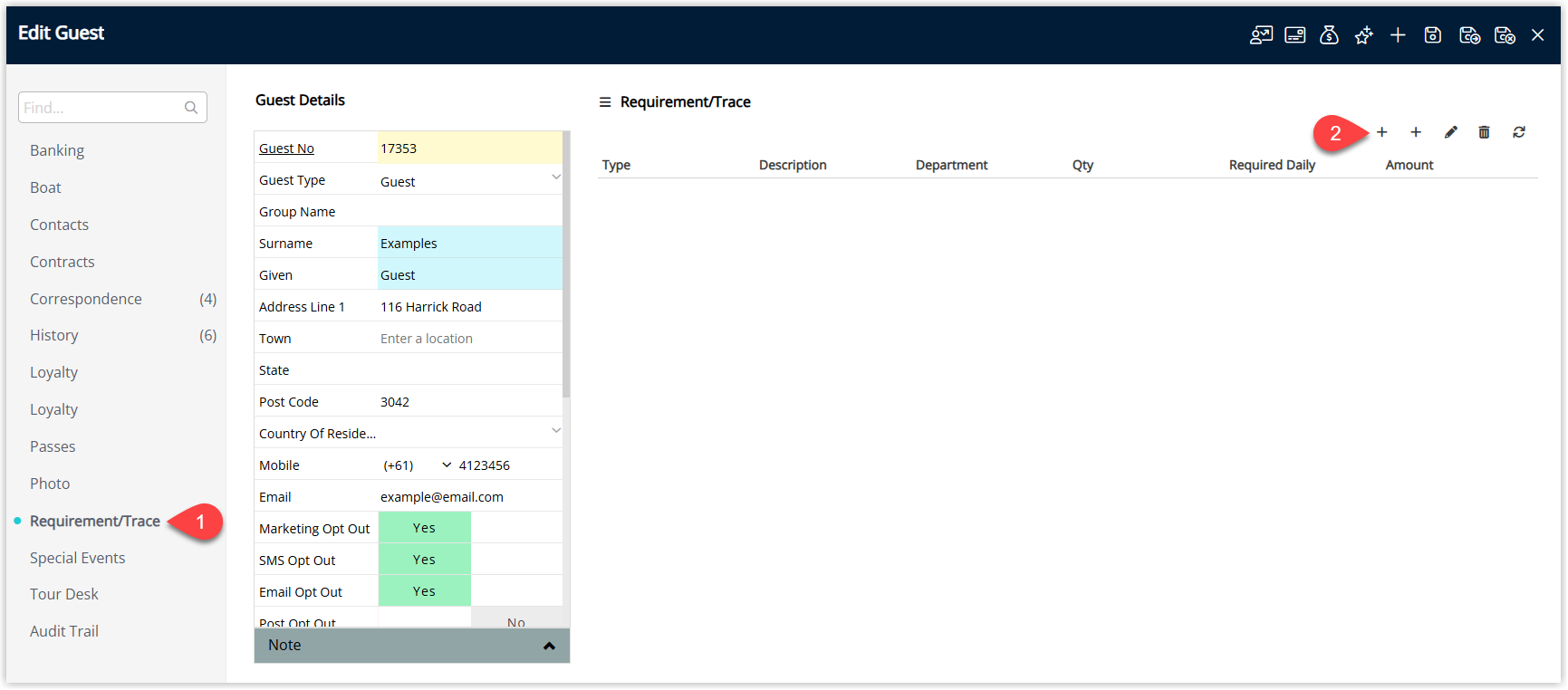
Task: Click the Email field
Action: pos(469,497)
